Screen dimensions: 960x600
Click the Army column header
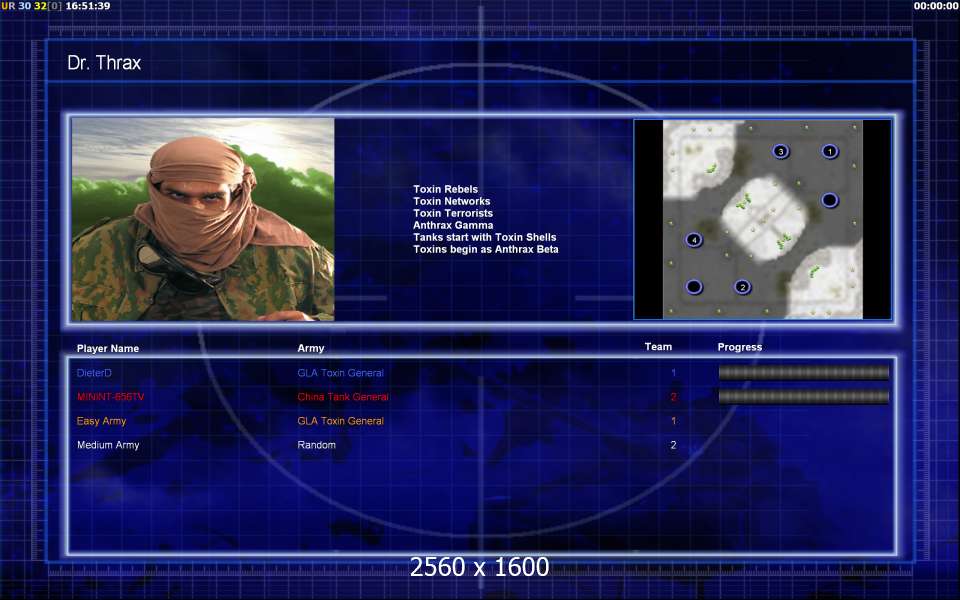(311, 348)
